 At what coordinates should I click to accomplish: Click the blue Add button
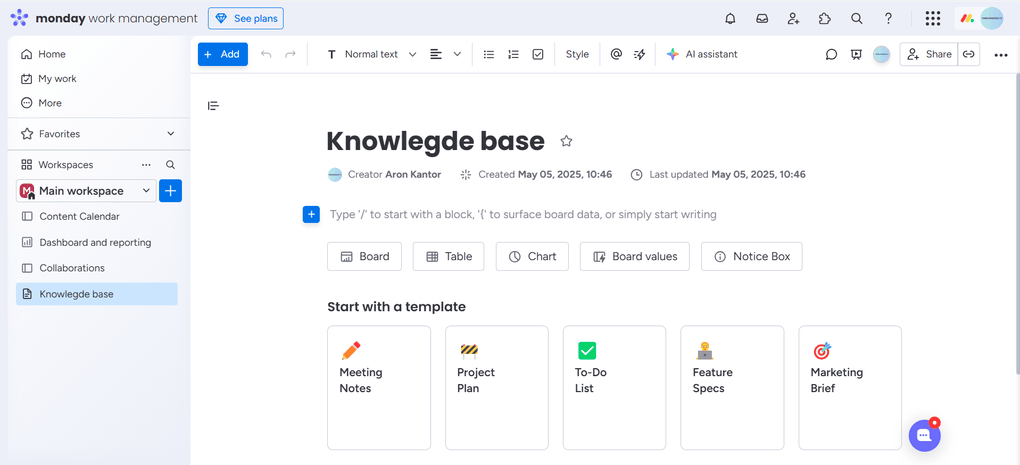222,54
